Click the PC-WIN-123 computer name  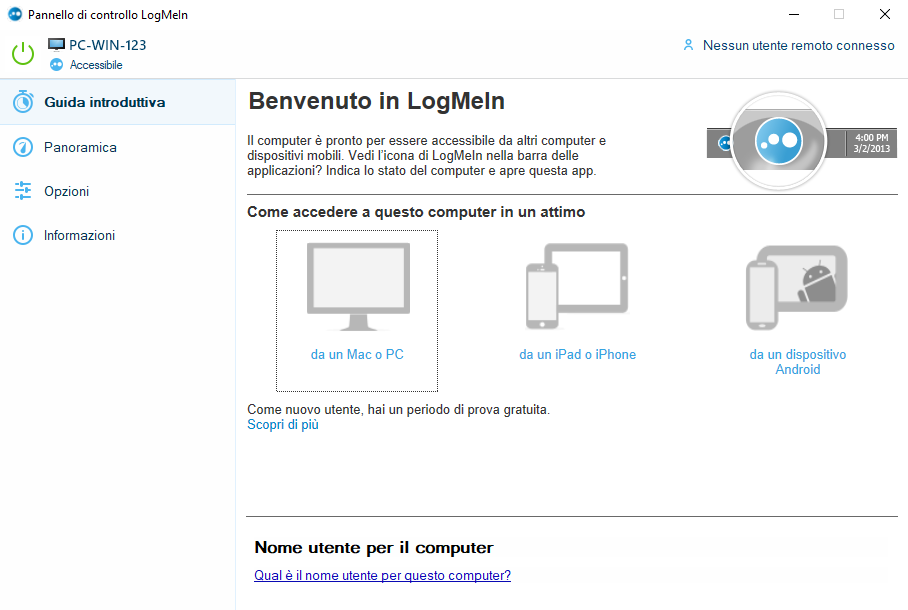(108, 45)
